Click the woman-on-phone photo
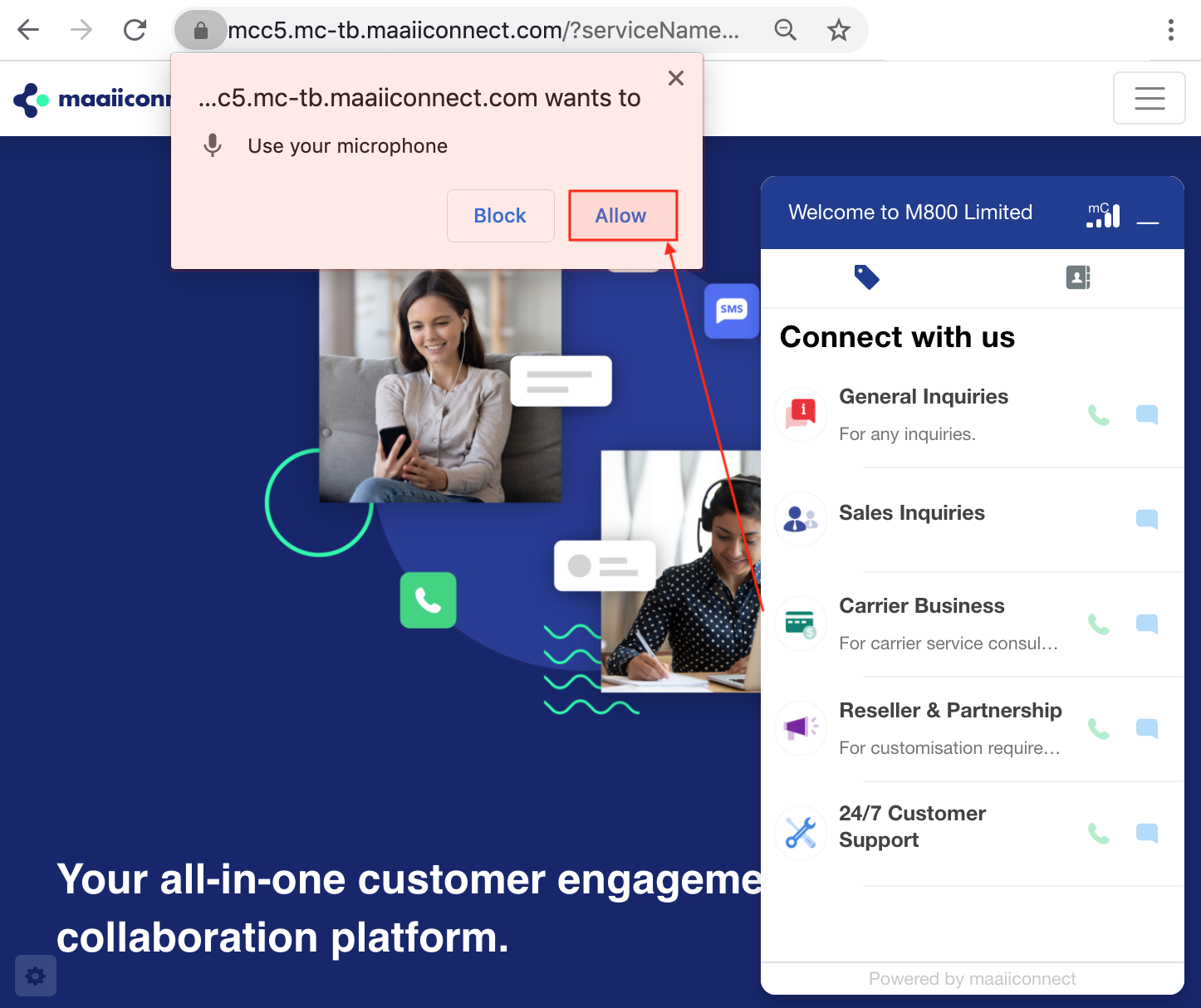This screenshot has height=1008, width=1201. 440,386
